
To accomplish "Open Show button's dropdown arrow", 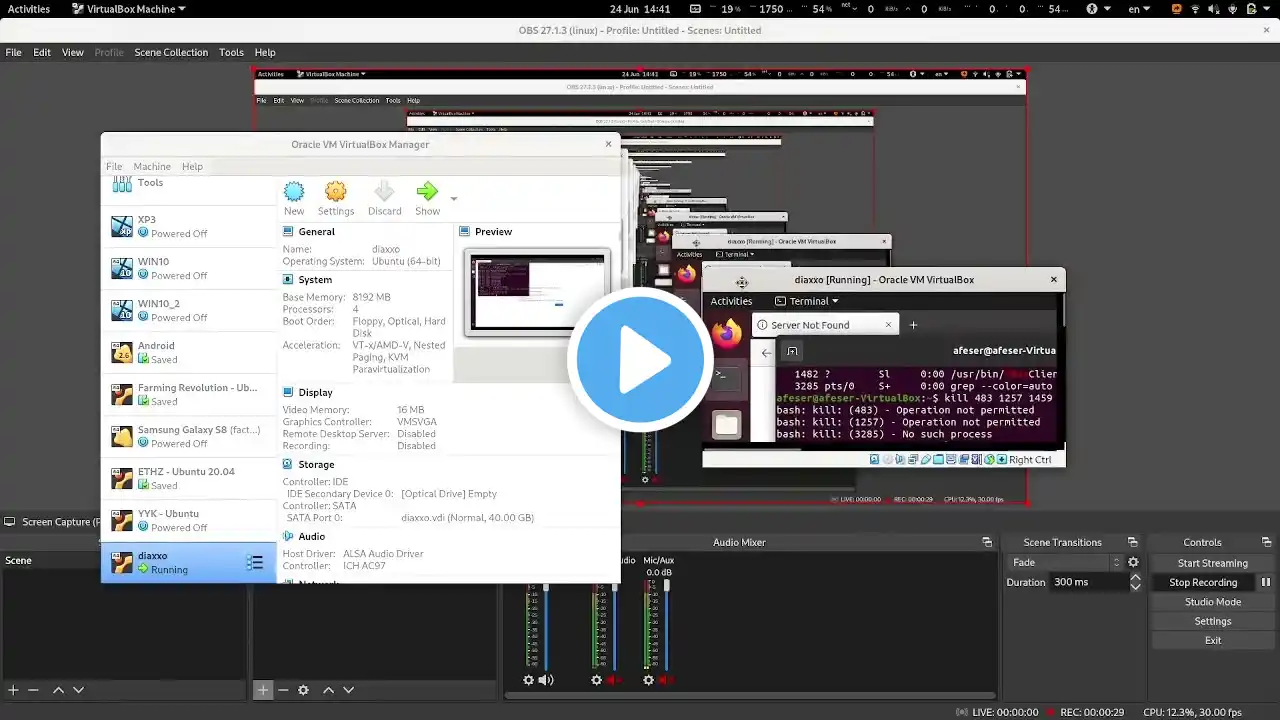I will coord(453,198).
